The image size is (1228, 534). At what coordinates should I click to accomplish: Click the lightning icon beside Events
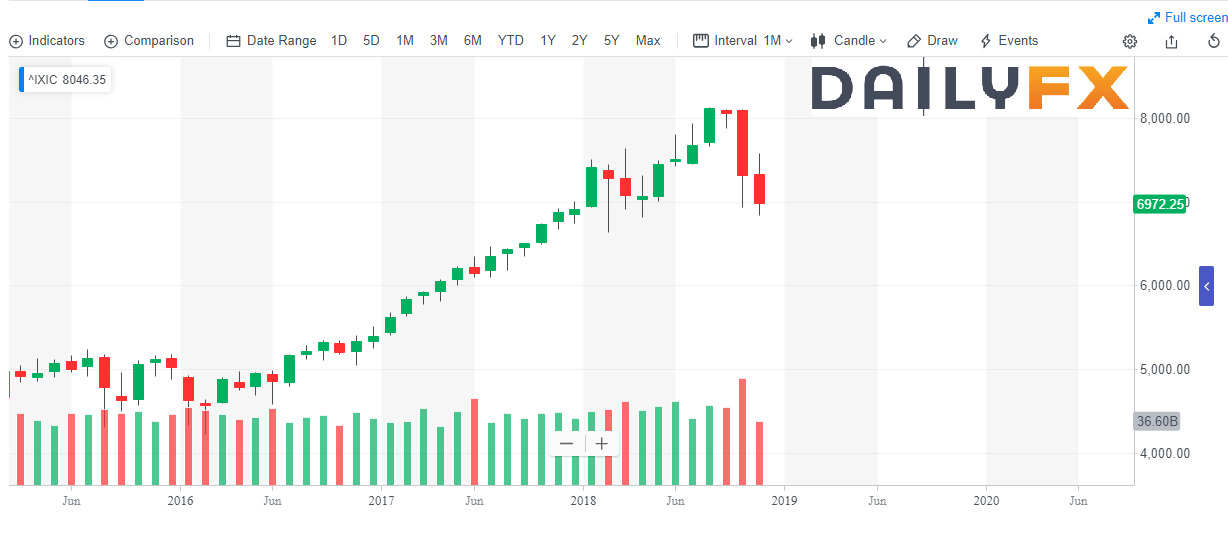(986, 41)
